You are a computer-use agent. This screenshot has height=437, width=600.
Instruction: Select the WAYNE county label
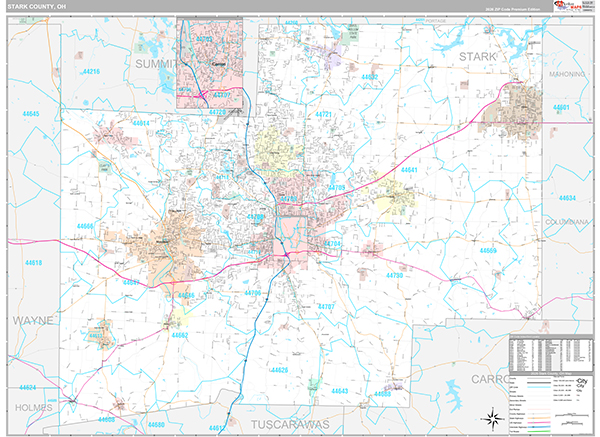coord(33,320)
